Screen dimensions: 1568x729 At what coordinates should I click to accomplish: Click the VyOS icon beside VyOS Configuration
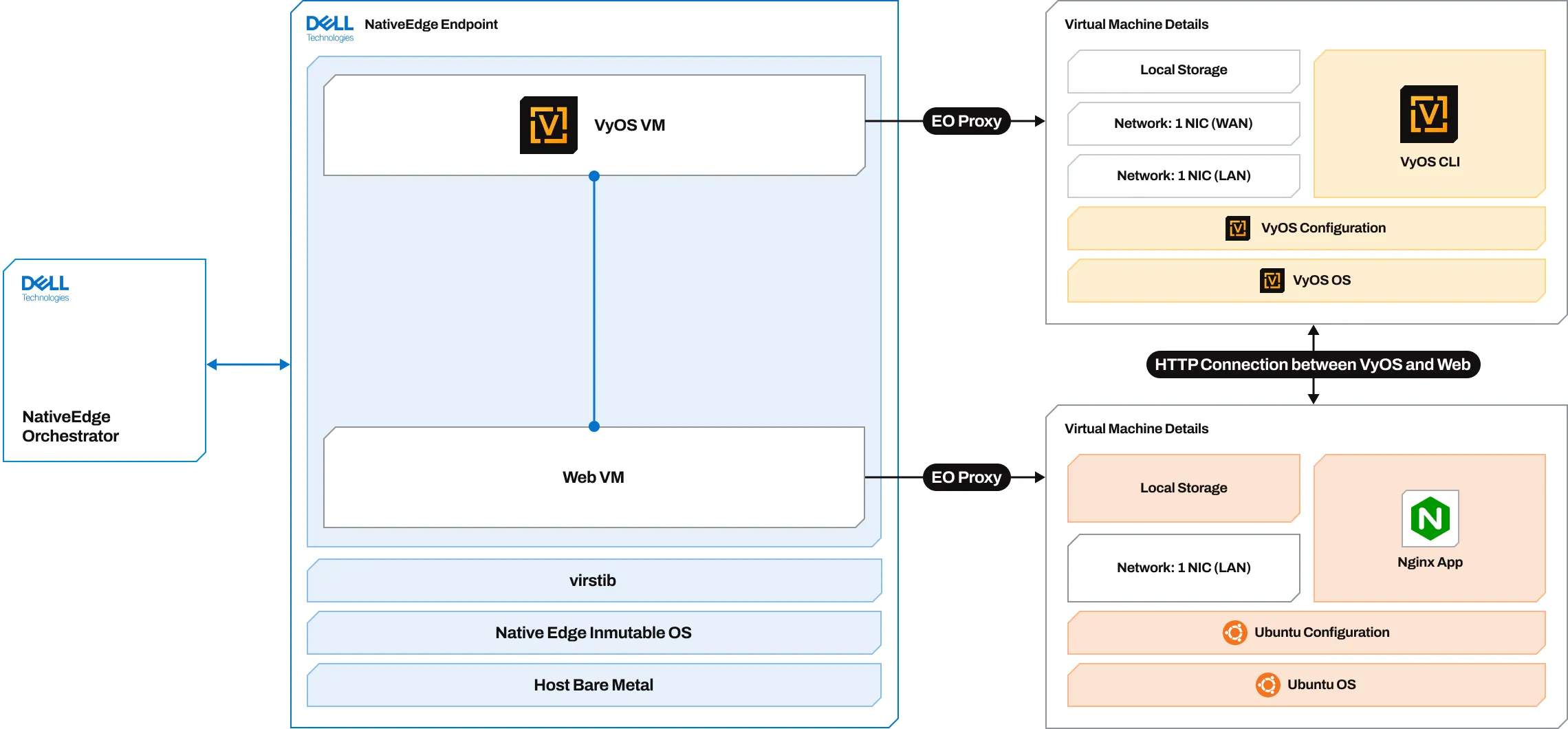[x=1238, y=228]
